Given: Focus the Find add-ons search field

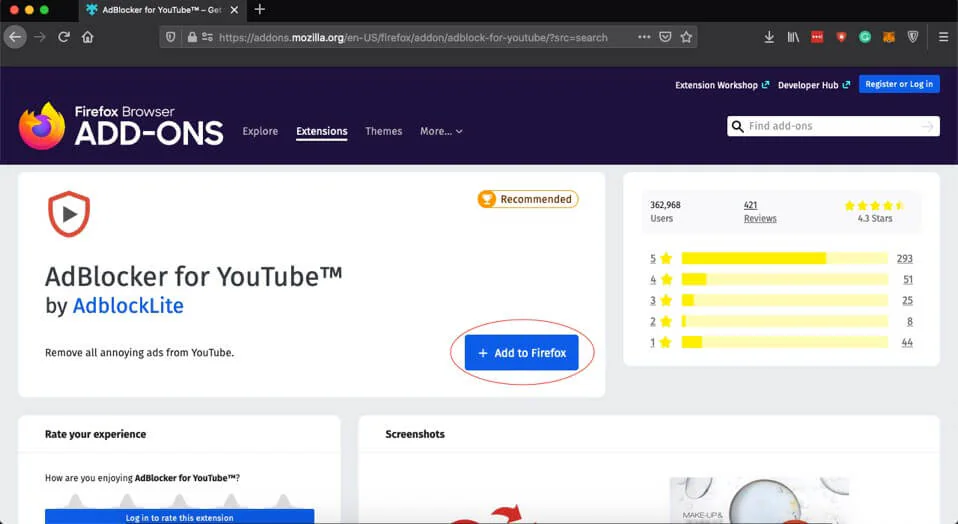Looking at the screenshot, I should coord(833,126).
